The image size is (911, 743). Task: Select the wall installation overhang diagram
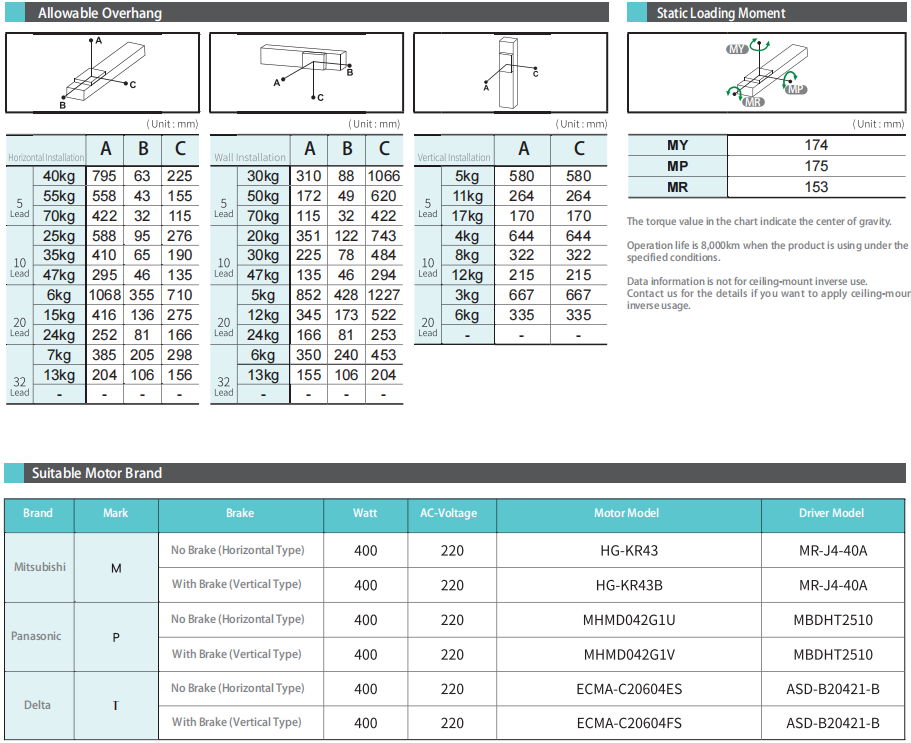click(x=308, y=72)
